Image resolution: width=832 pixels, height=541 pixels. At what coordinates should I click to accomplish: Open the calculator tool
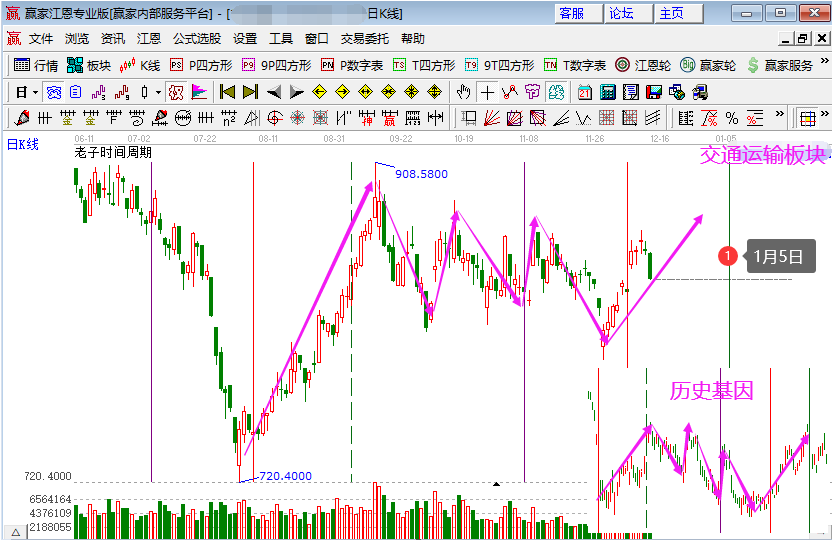click(x=608, y=92)
